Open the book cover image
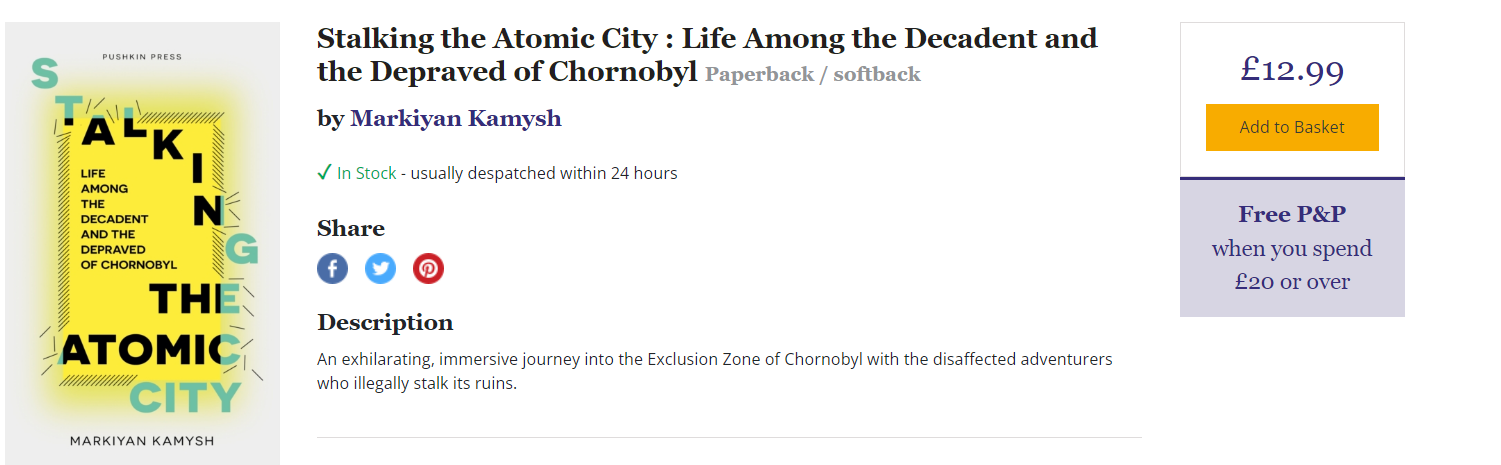The width and height of the screenshot is (1501, 465). [142, 244]
